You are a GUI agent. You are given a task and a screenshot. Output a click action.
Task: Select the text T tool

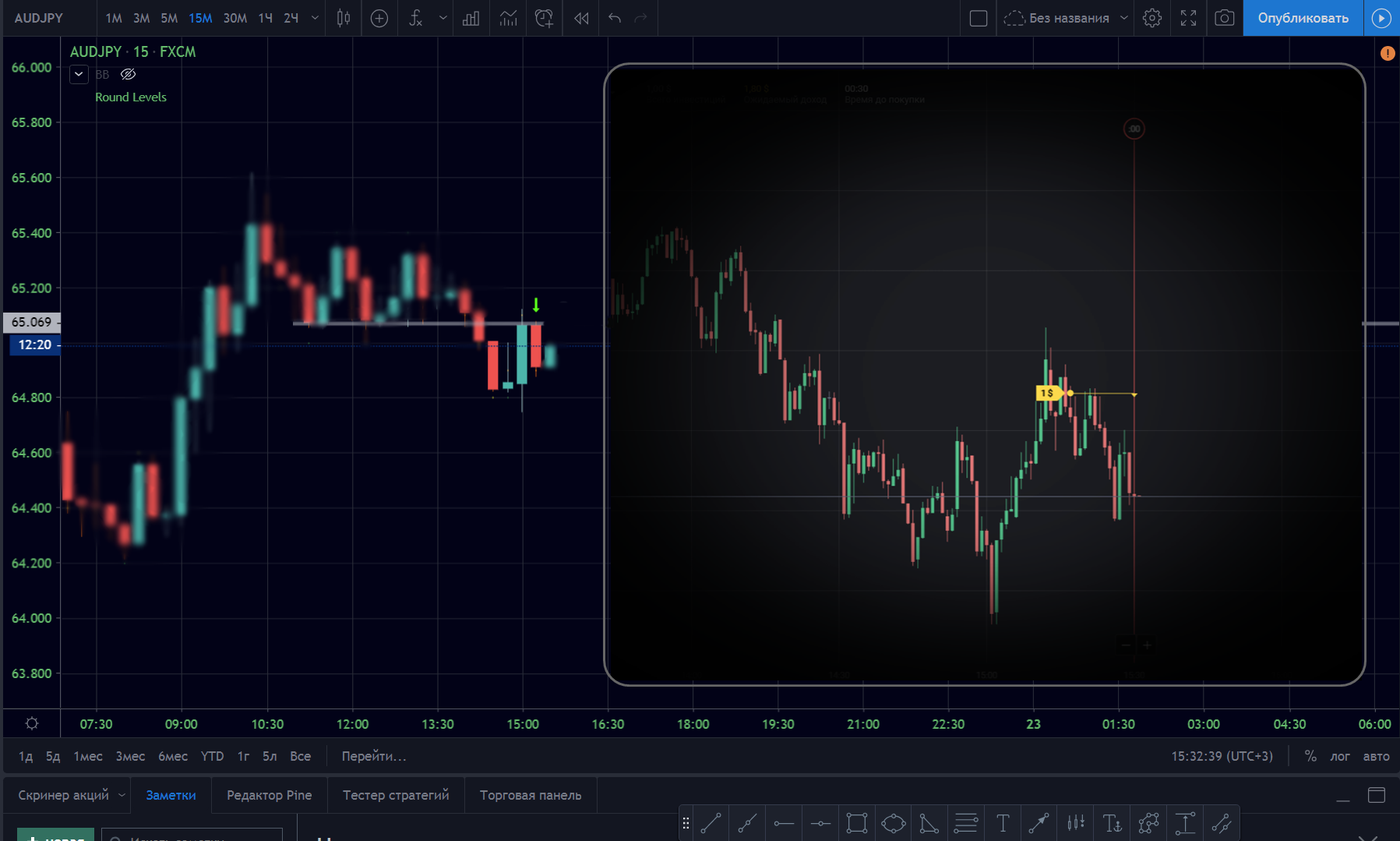[x=1003, y=823]
